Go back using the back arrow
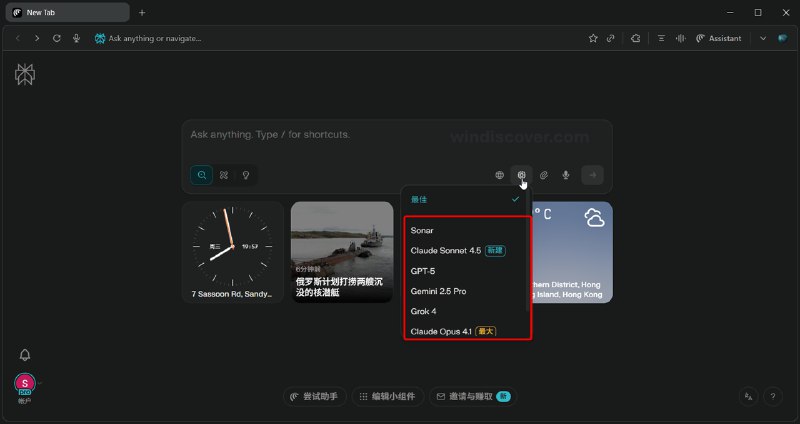 click(18, 38)
